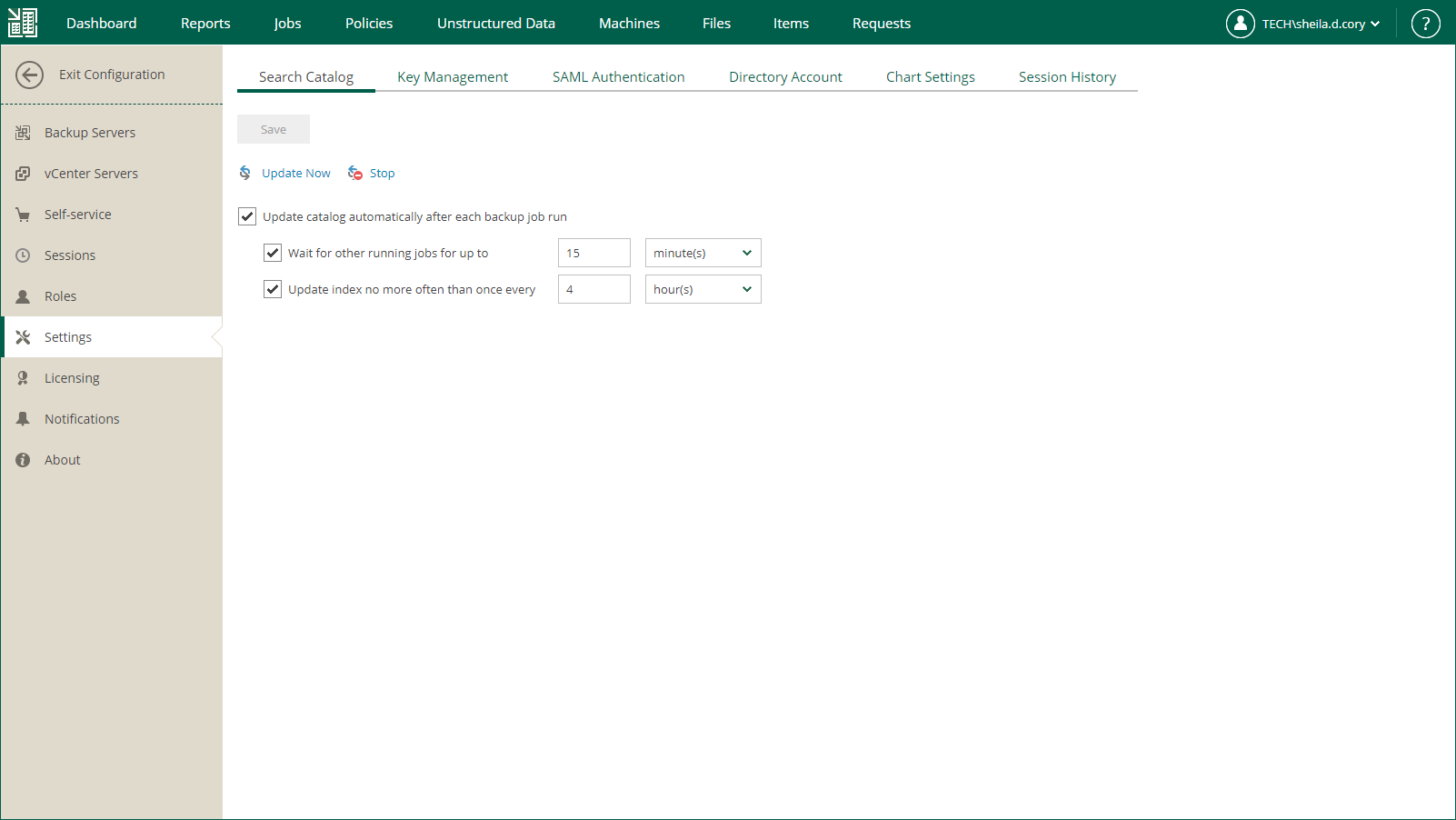Open the Items menu item

(791, 24)
